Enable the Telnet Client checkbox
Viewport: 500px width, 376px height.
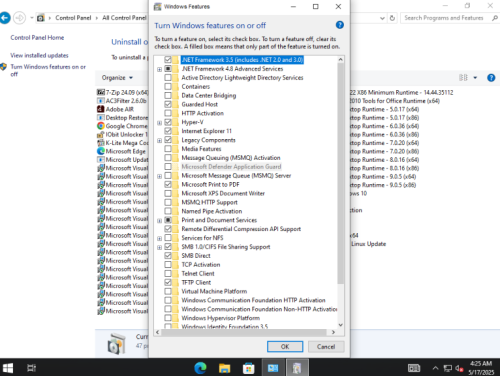(x=168, y=273)
